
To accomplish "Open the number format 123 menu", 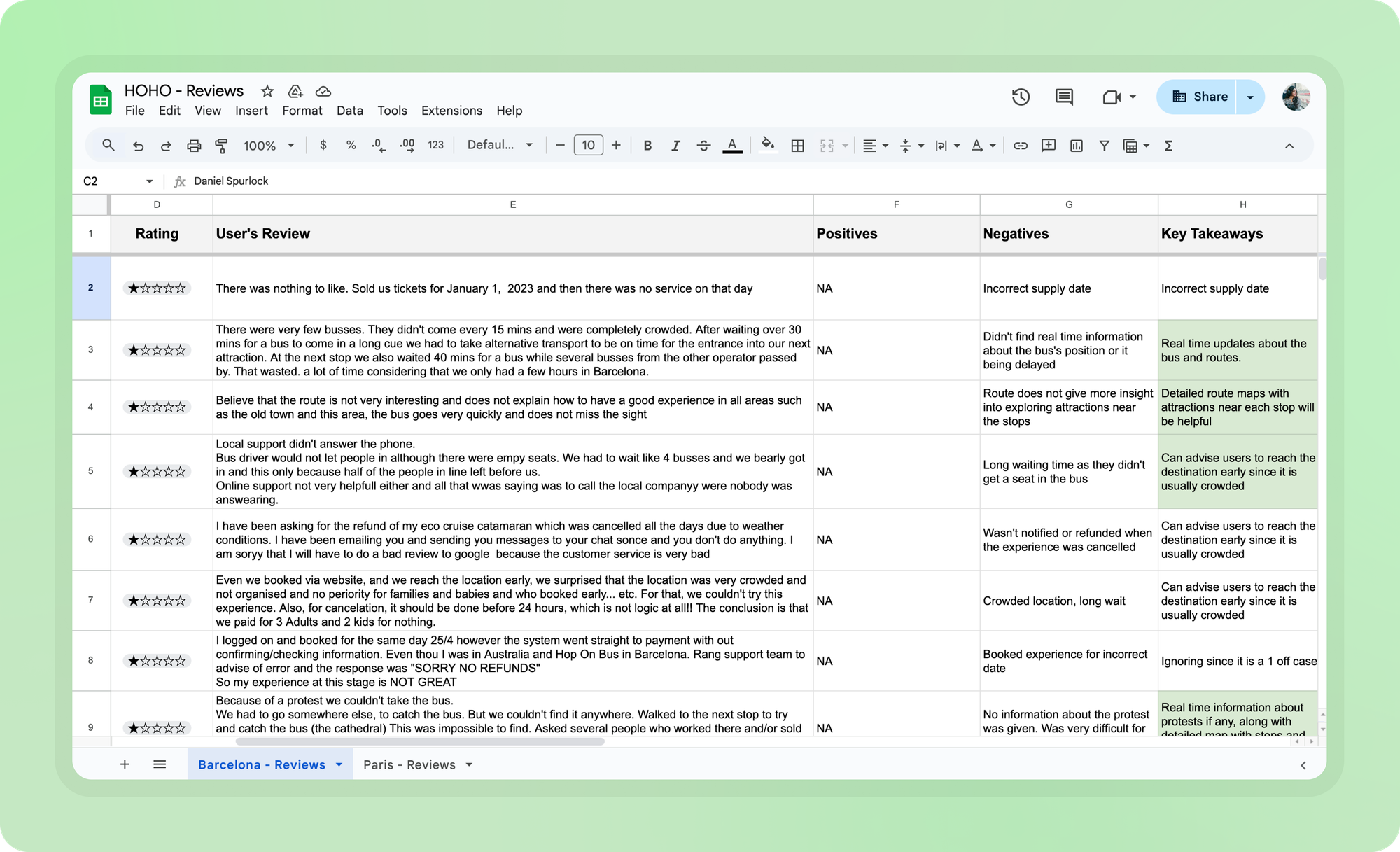I will click(435, 145).
